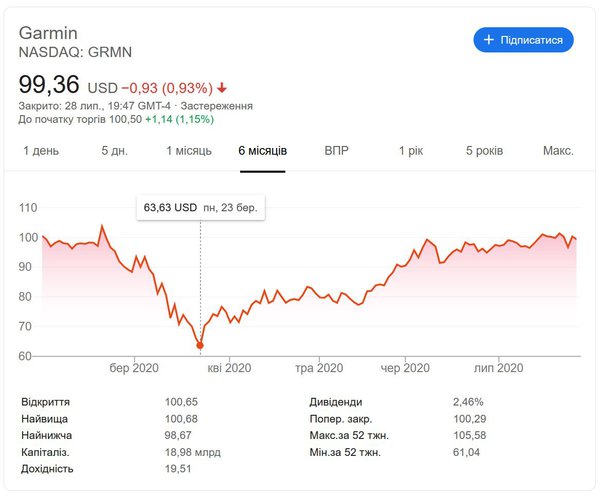The image size is (600, 496).
Task: Click the NASDAQ: GRMN ticker text
Action: pyautogui.click(x=62, y=51)
